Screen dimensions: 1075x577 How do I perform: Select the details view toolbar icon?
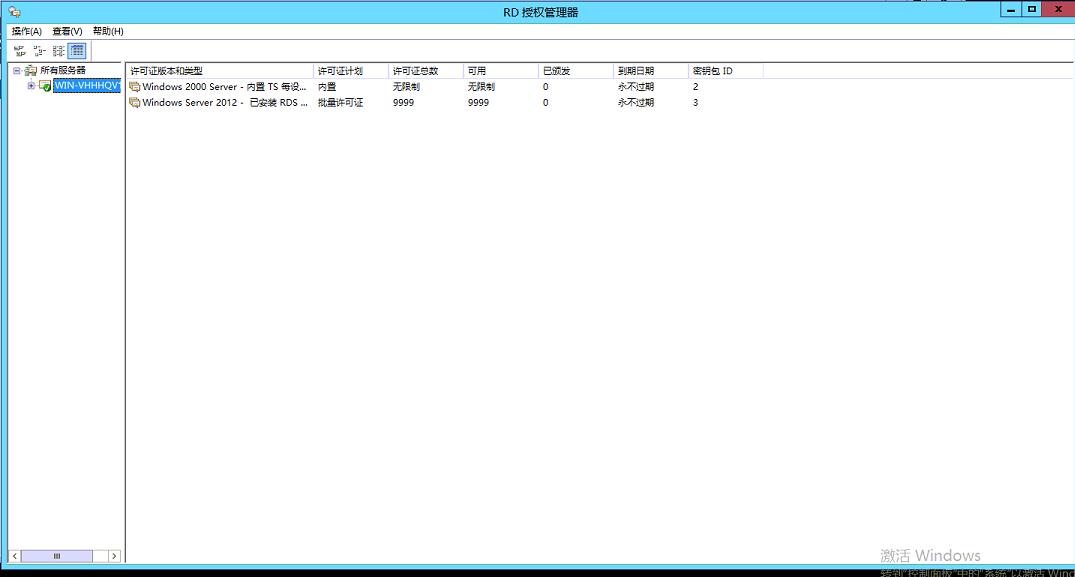coord(77,50)
